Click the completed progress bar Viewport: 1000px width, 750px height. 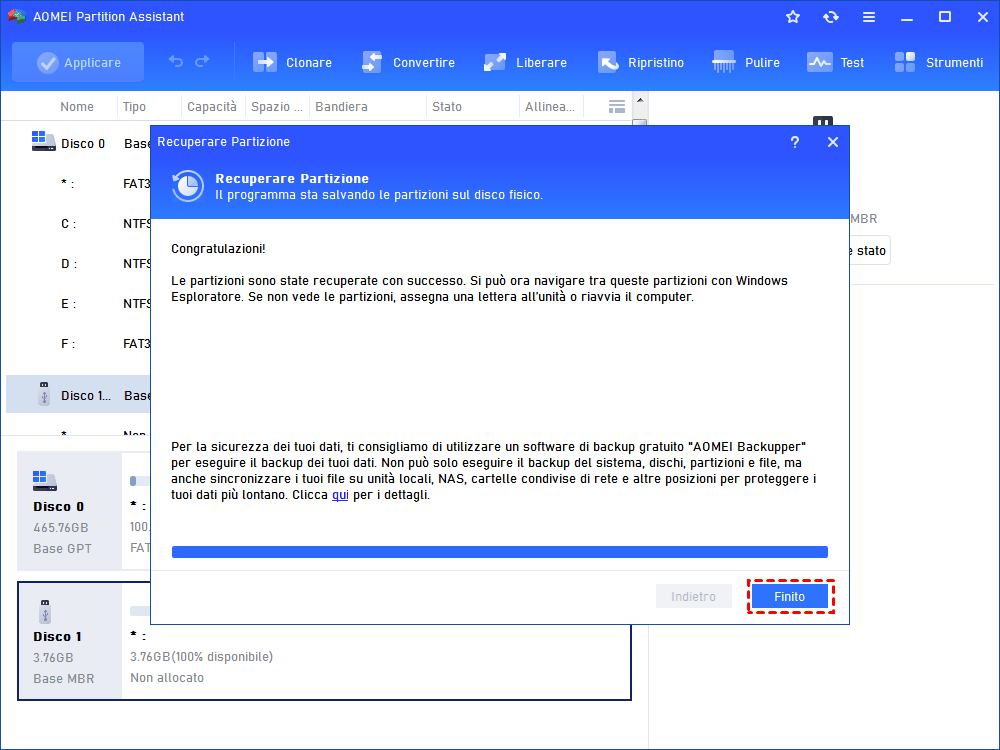pyautogui.click(x=499, y=552)
